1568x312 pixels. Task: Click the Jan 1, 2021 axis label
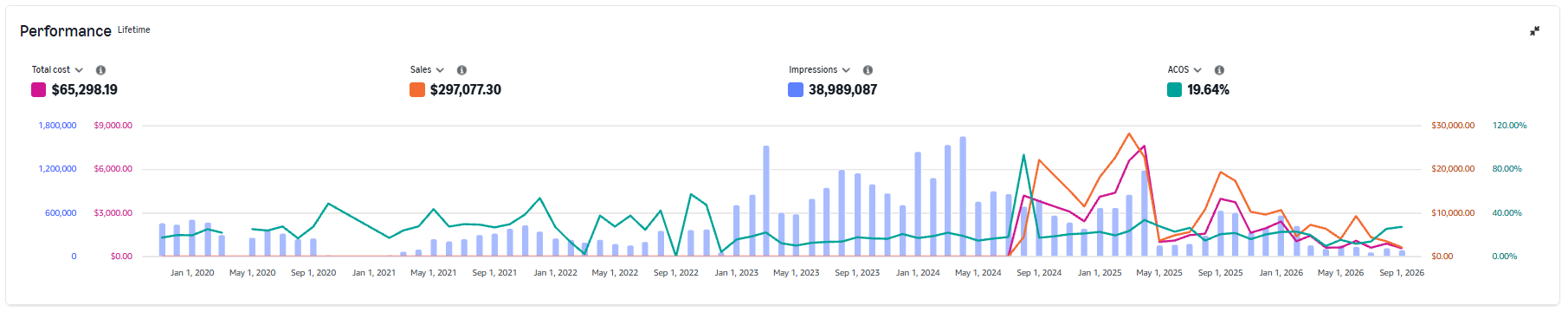tap(374, 273)
